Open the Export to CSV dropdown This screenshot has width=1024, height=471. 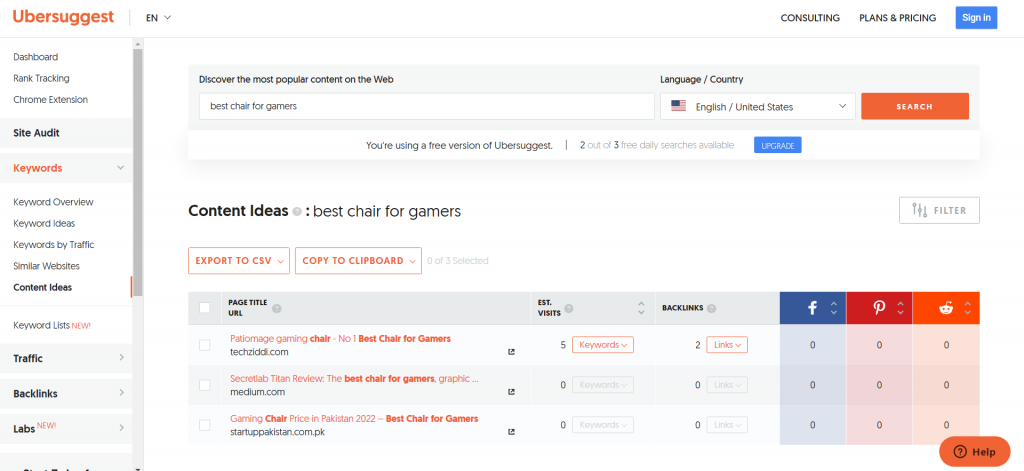[239, 261]
